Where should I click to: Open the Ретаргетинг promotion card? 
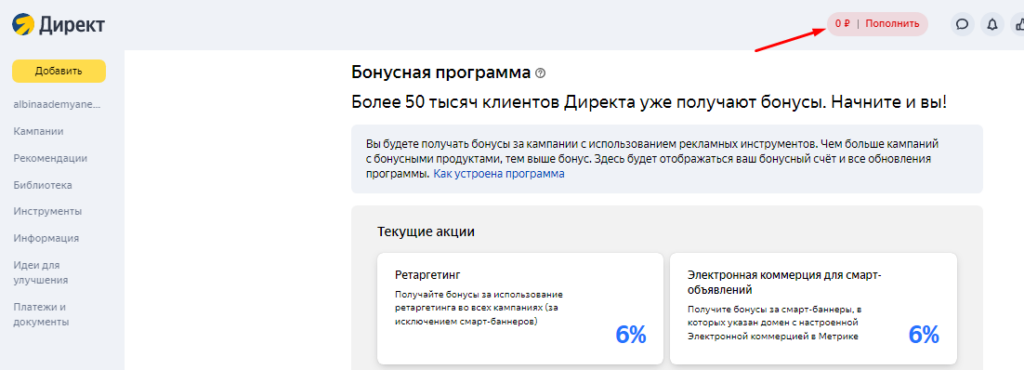pyautogui.click(x=518, y=309)
